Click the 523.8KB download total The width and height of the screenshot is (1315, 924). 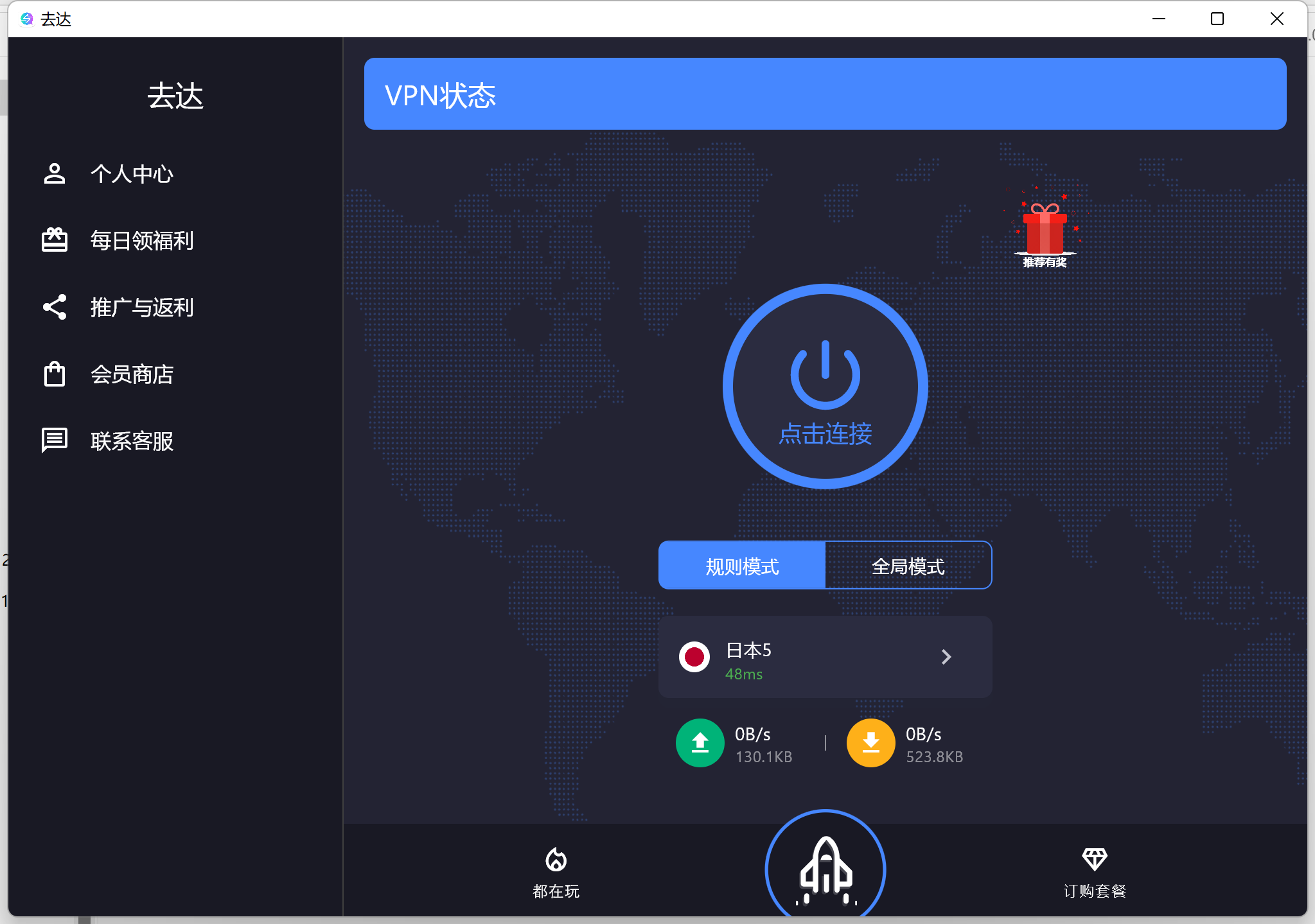pyautogui.click(x=935, y=757)
